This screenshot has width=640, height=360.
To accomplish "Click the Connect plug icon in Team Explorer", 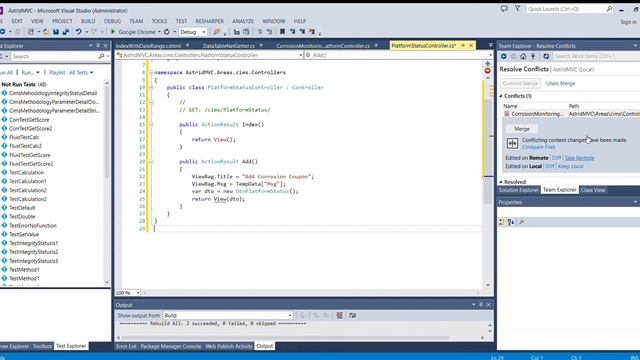I will [533, 56].
